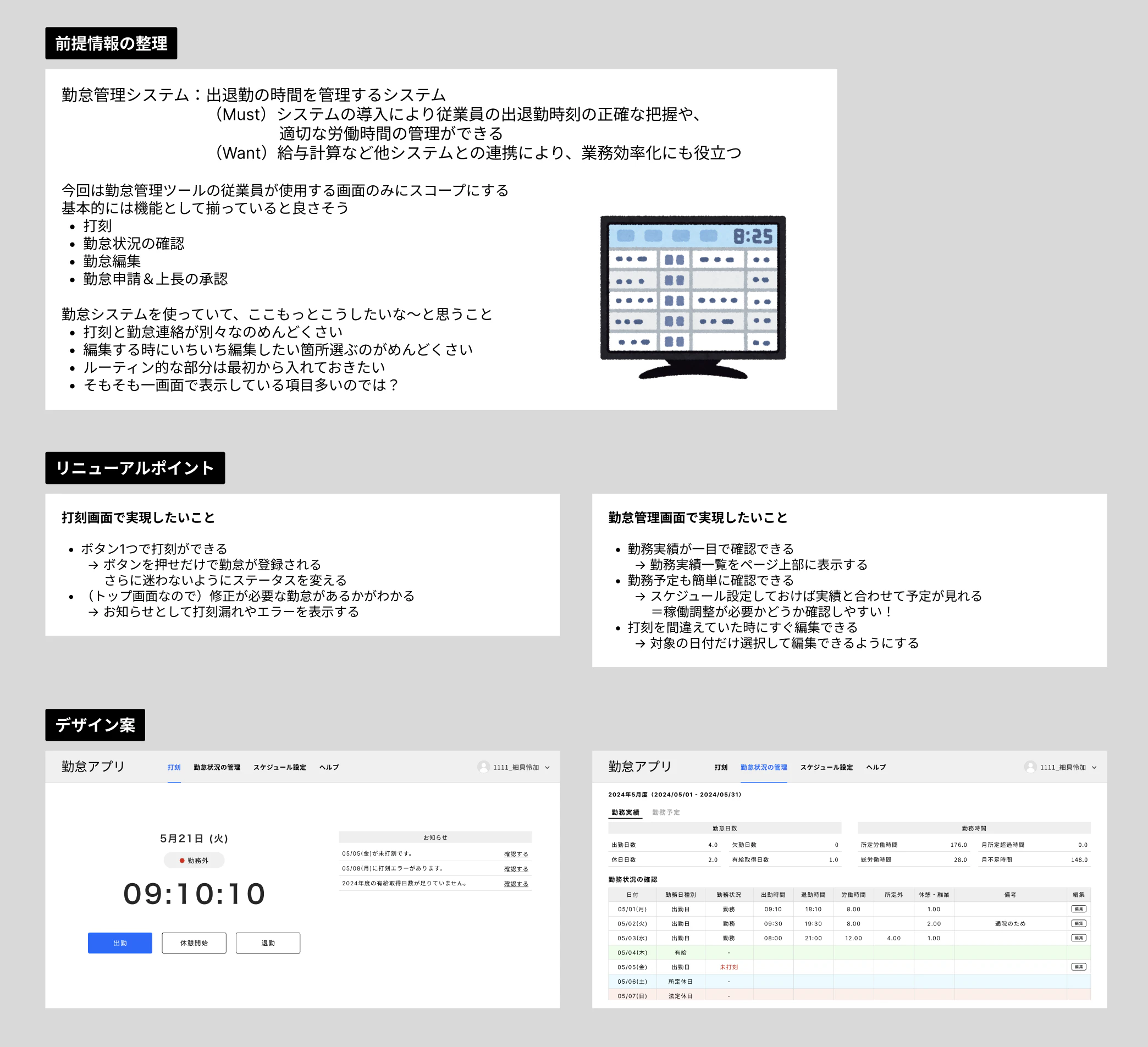The image size is (1148, 1047).
Task: Click 編集 button in the 05/03(水) row
Action: 1079,938
